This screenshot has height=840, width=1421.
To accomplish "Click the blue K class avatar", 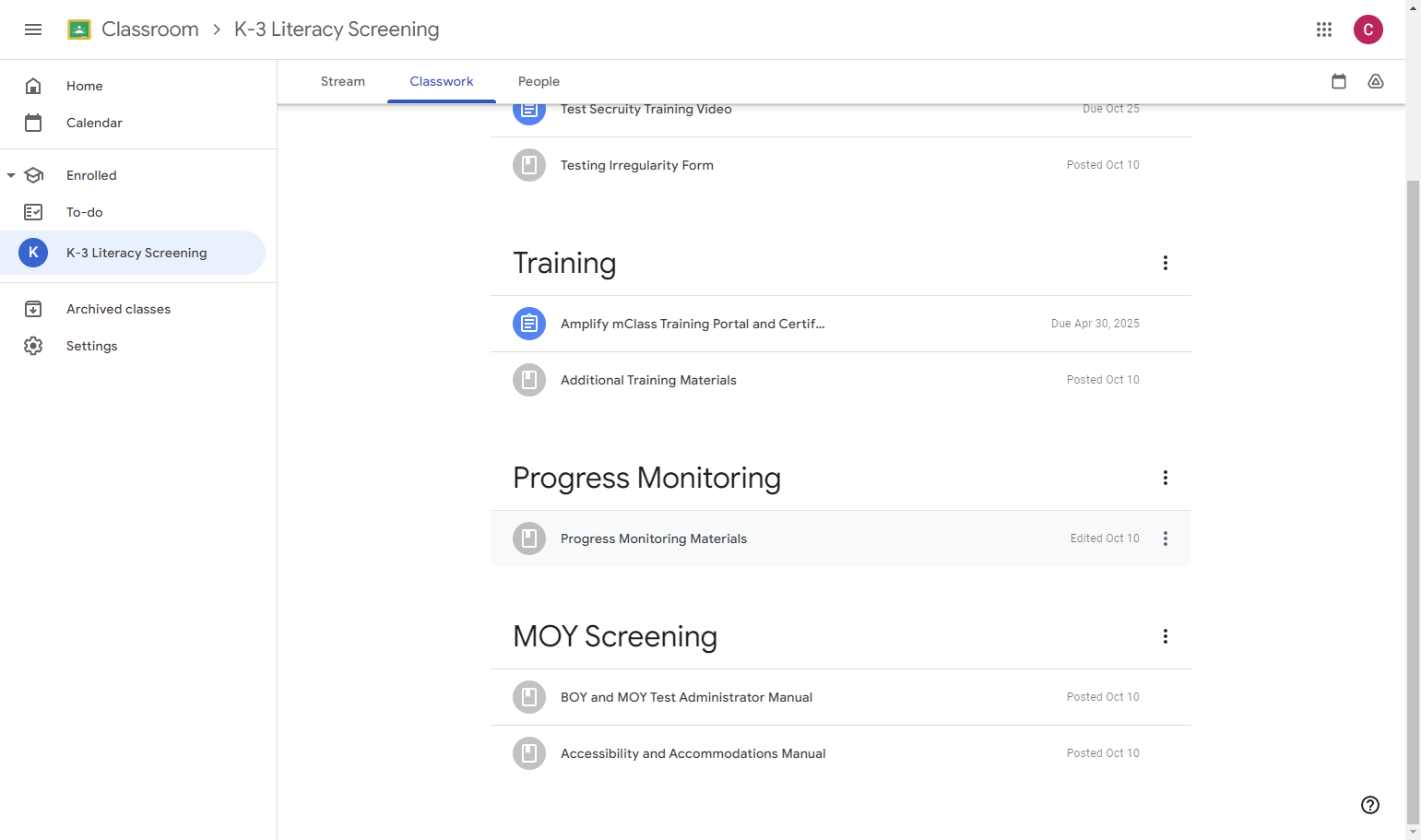I will [33, 253].
